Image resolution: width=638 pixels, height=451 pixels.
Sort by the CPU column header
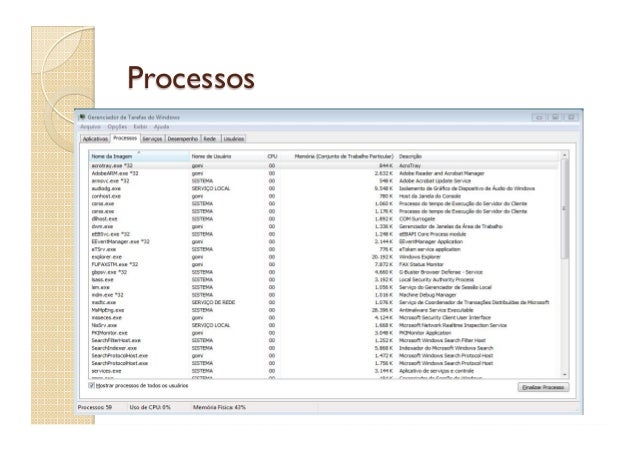pos(272,156)
